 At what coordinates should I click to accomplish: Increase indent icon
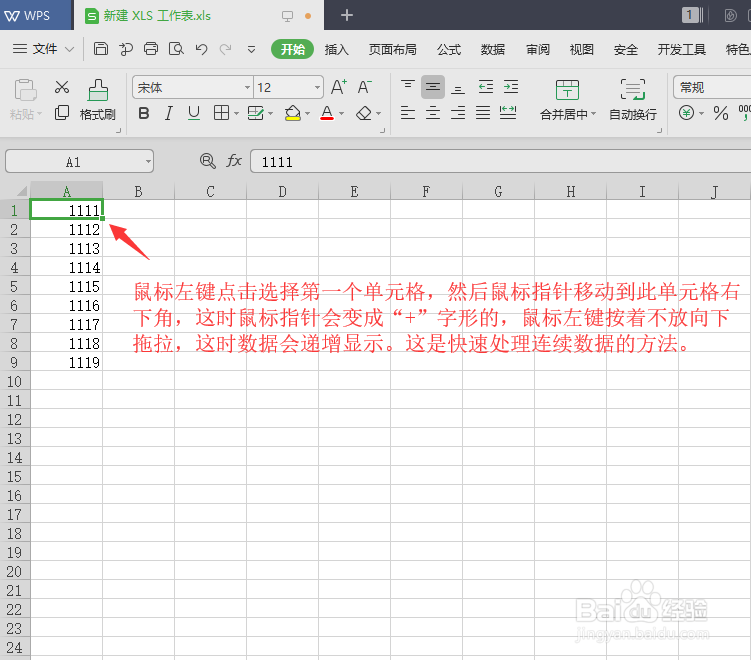[x=511, y=87]
